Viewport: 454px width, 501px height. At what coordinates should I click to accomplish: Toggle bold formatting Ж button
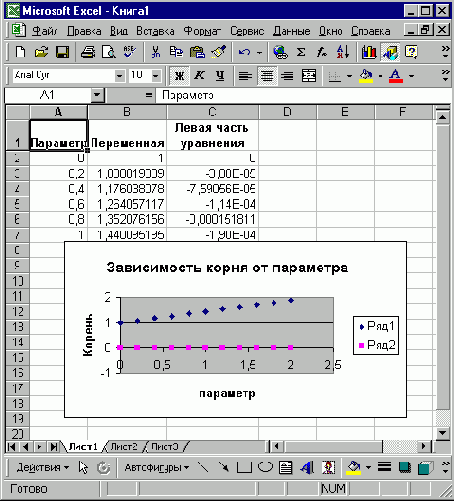pos(179,76)
